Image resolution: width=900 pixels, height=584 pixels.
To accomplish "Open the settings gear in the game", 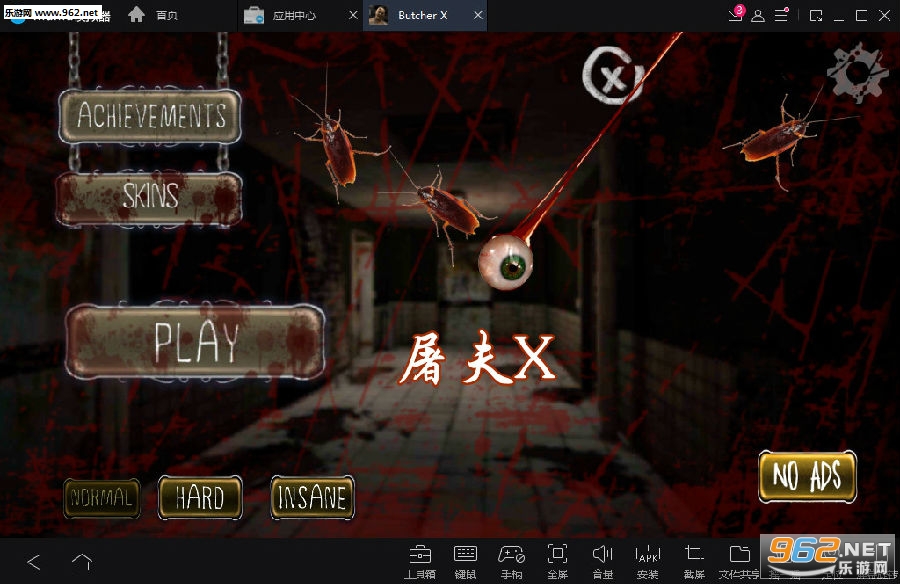I will [856, 73].
